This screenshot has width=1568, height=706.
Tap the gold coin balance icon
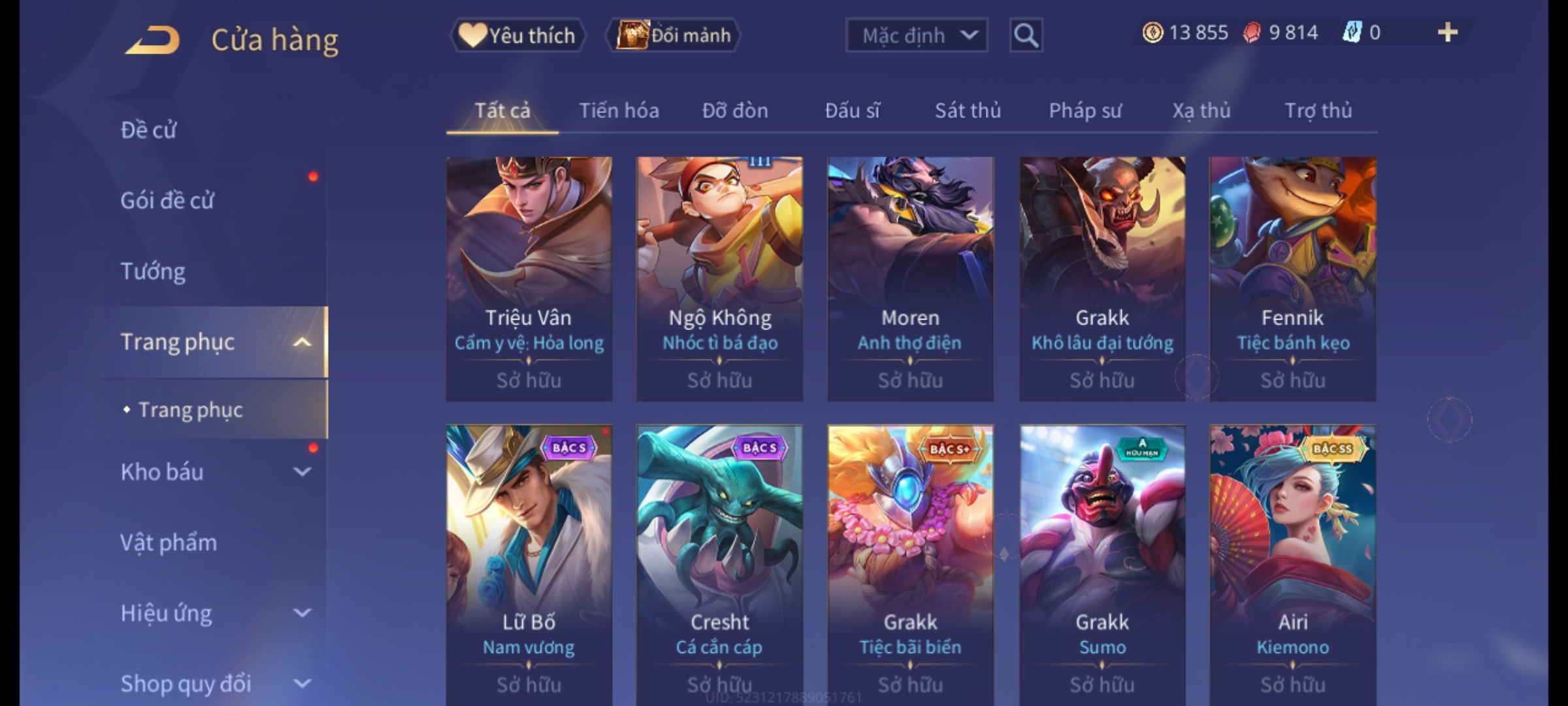1152,32
